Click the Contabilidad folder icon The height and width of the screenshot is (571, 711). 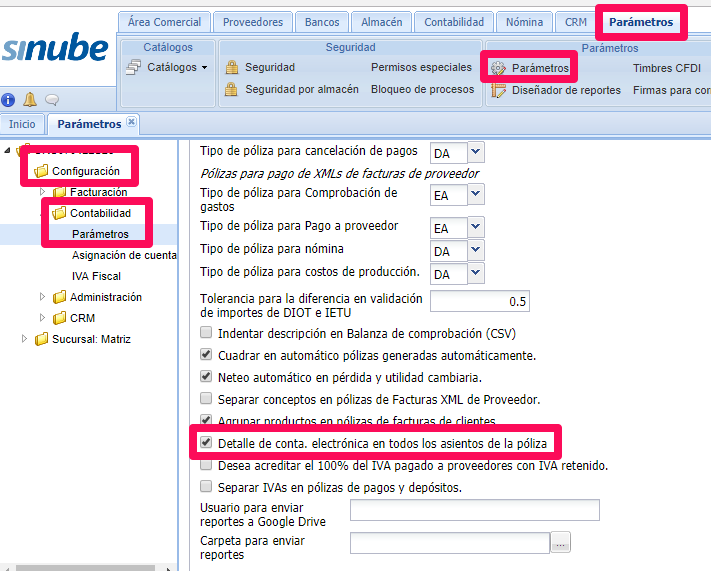59,213
